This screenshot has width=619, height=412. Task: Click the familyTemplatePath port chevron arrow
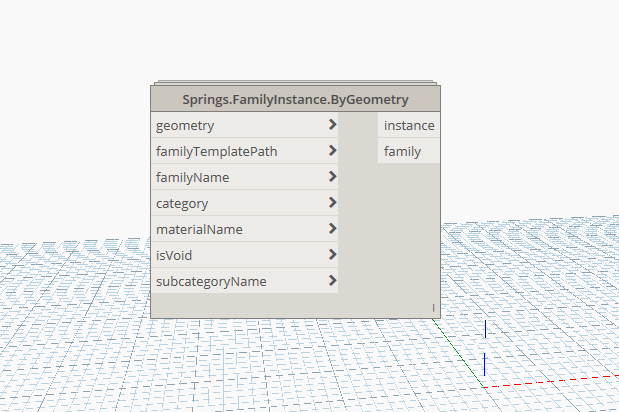click(x=331, y=151)
